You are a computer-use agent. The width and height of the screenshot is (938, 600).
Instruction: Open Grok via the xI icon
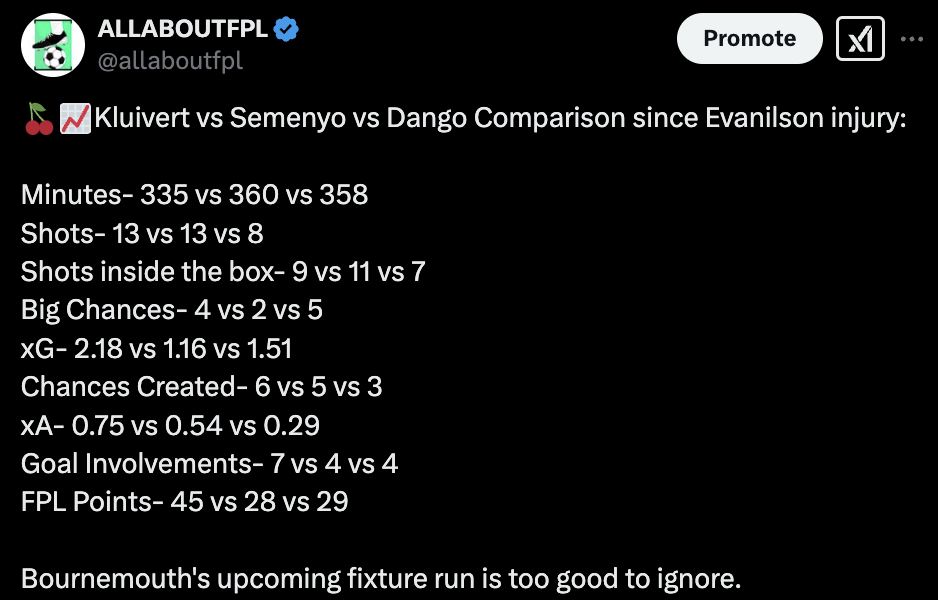[x=860, y=39]
